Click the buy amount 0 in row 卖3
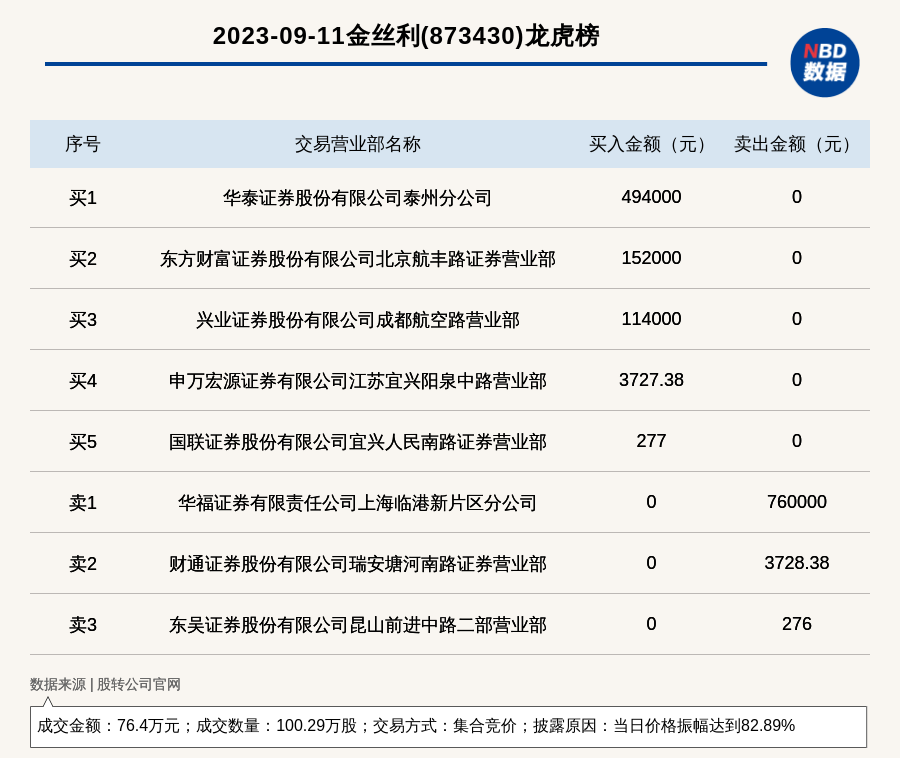This screenshot has height=758, width=900. point(651,623)
